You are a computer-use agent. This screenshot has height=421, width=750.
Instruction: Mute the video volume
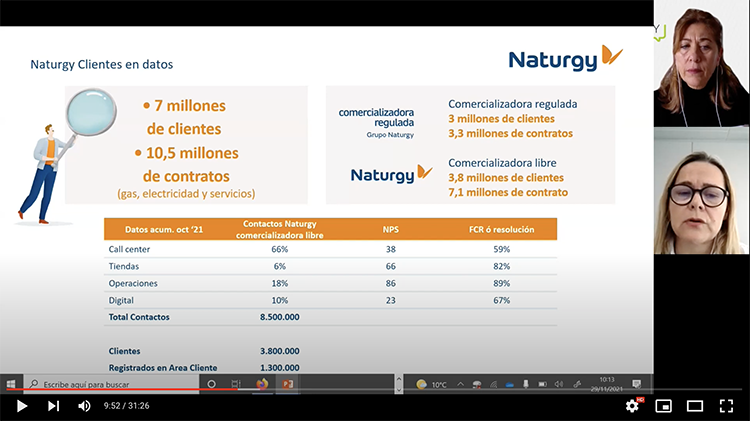point(84,406)
